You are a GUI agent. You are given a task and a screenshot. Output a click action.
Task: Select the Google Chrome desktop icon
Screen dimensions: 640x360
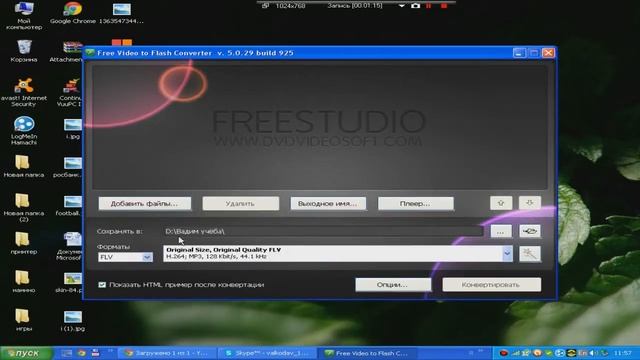click(x=73, y=13)
